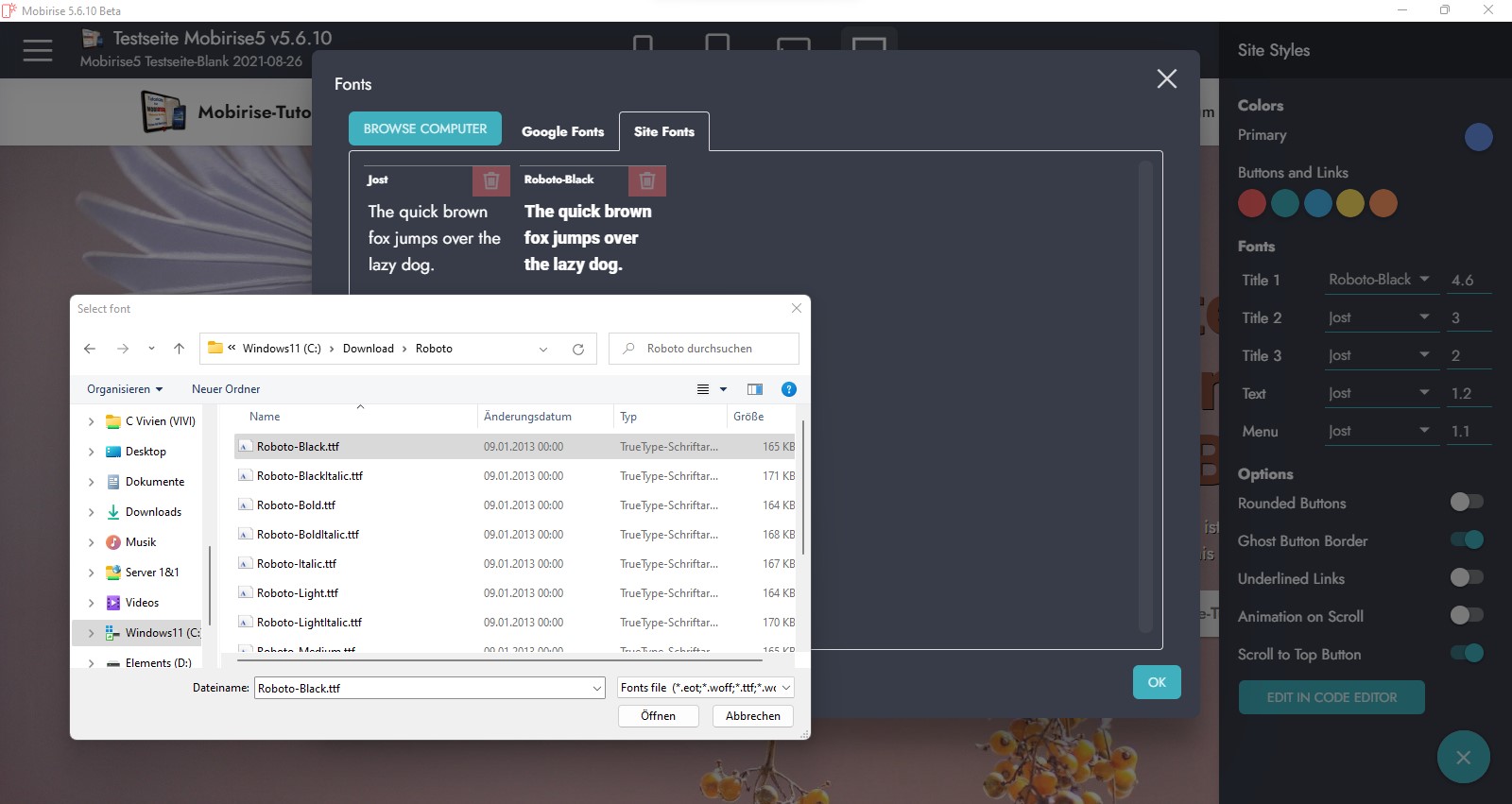Image resolution: width=1512 pixels, height=804 pixels.
Task: Click the Browse Computer button
Action: pos(425,128)
